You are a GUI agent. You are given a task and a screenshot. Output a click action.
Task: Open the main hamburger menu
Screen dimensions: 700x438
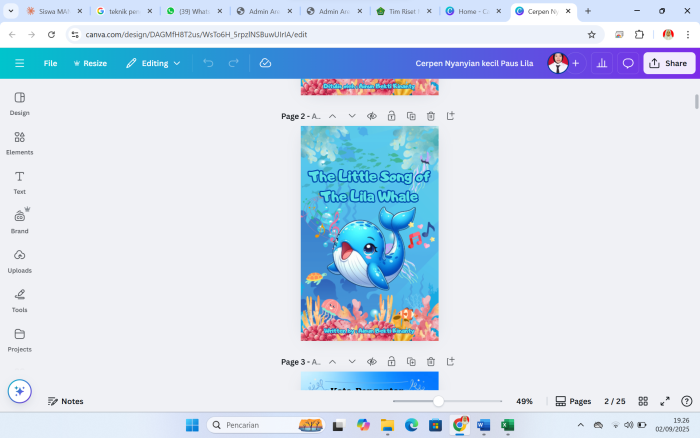tap(20, 63)
